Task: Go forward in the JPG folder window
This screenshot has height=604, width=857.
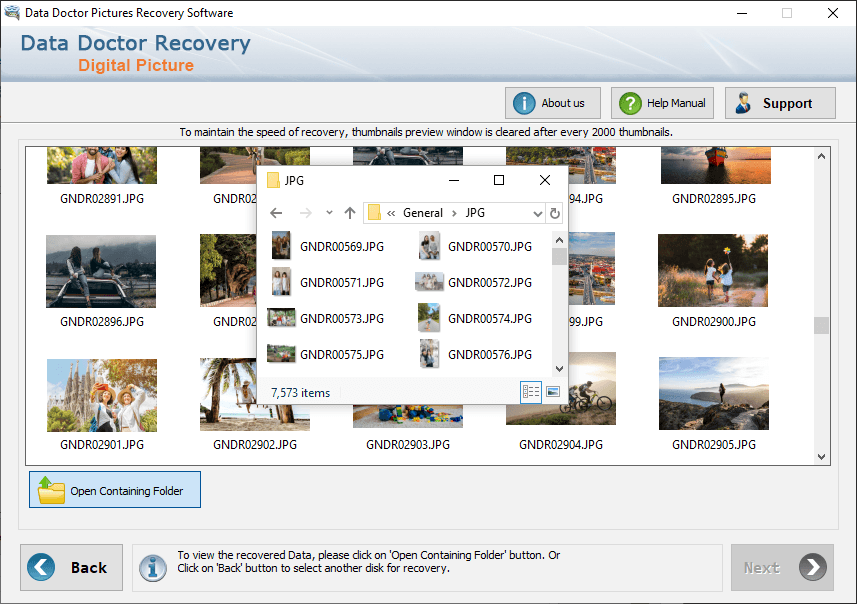Action: [306, 213]
